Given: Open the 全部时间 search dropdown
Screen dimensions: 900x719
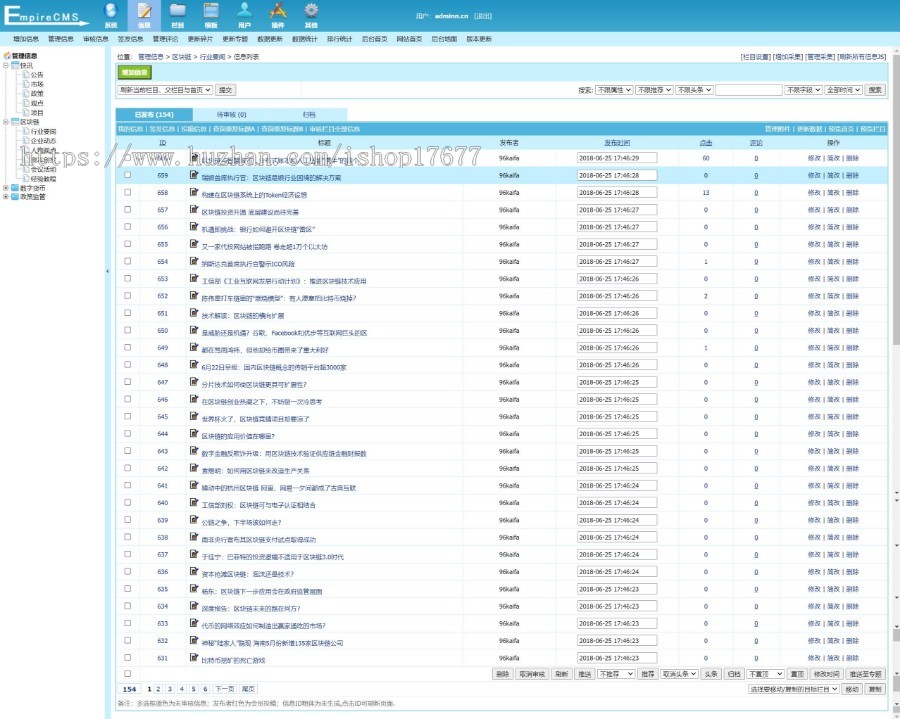Looking at the screenshot, I should pos(843,90).
